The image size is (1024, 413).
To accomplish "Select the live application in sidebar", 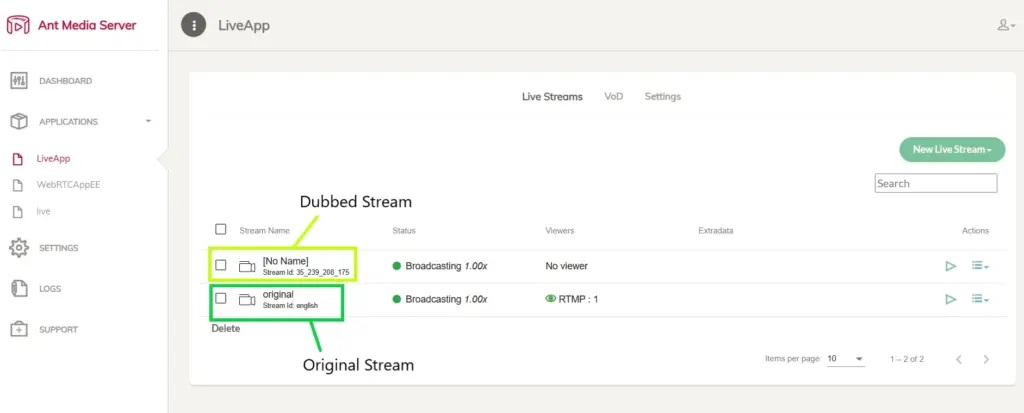I will click(x=43, y=212).
